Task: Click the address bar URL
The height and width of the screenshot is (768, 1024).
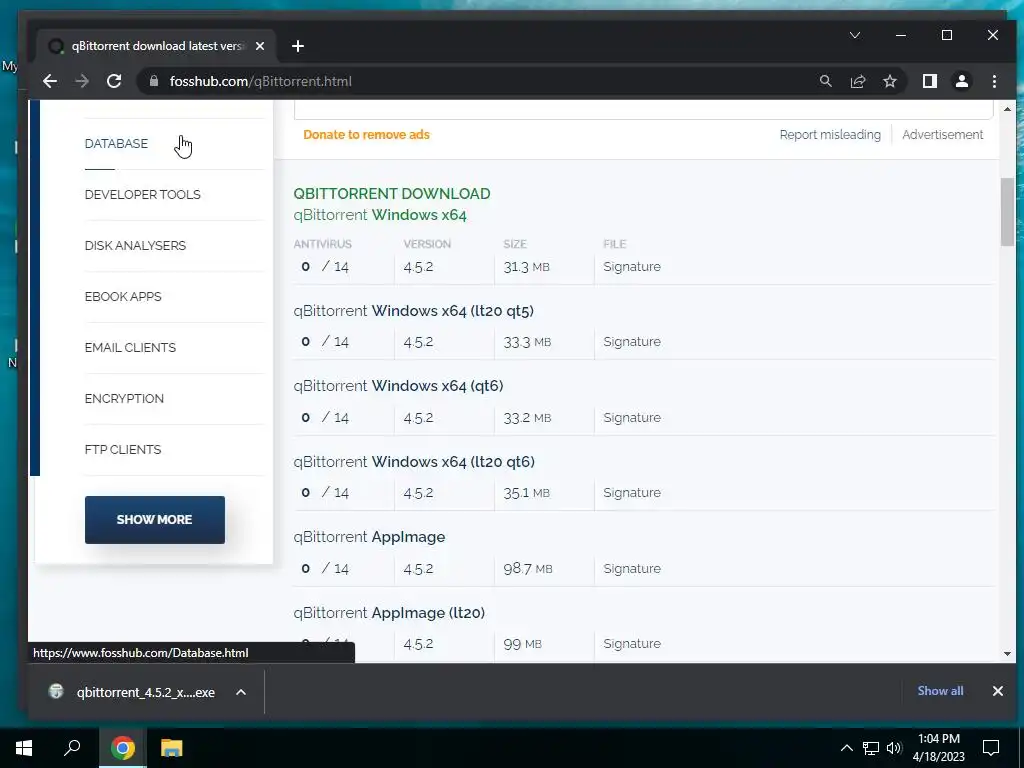Action: 261,81
